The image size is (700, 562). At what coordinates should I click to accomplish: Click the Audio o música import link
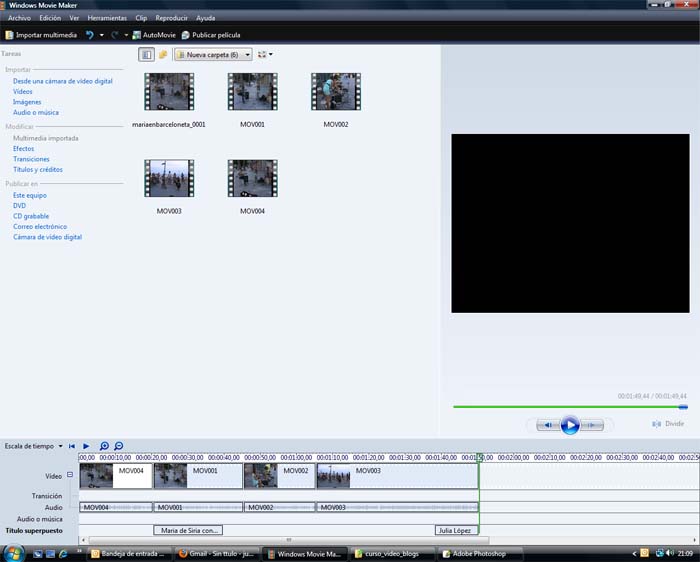tap(36, 112)
